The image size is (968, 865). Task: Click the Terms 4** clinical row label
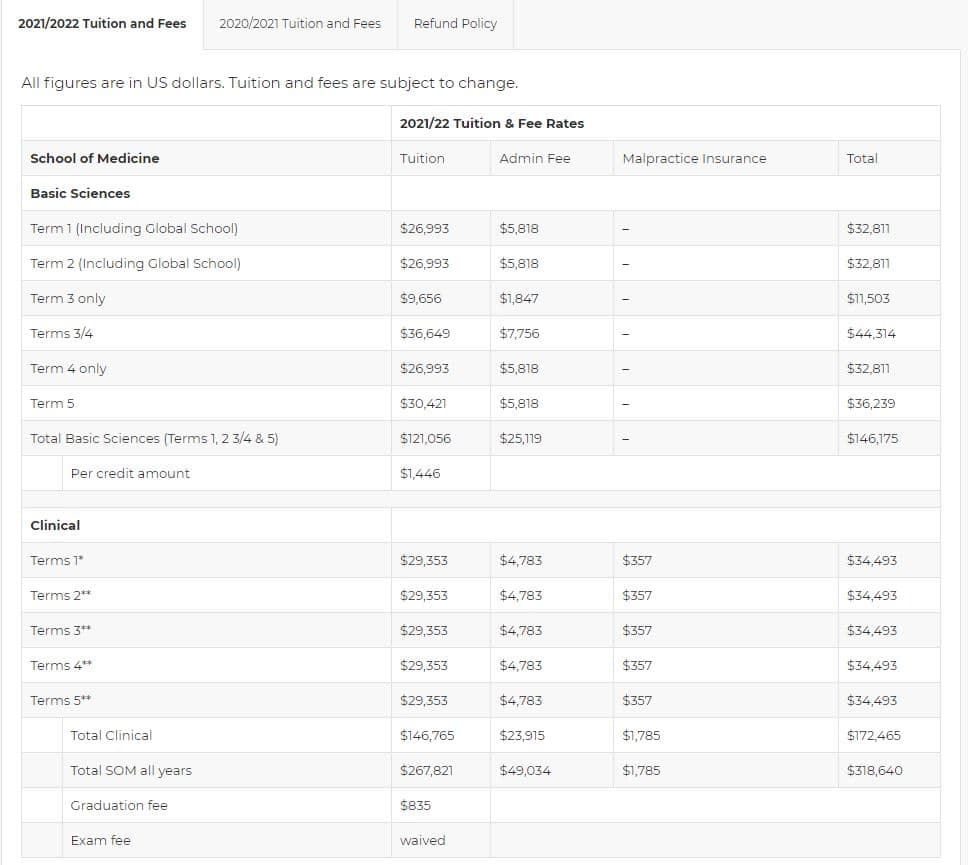pos(61,666)
